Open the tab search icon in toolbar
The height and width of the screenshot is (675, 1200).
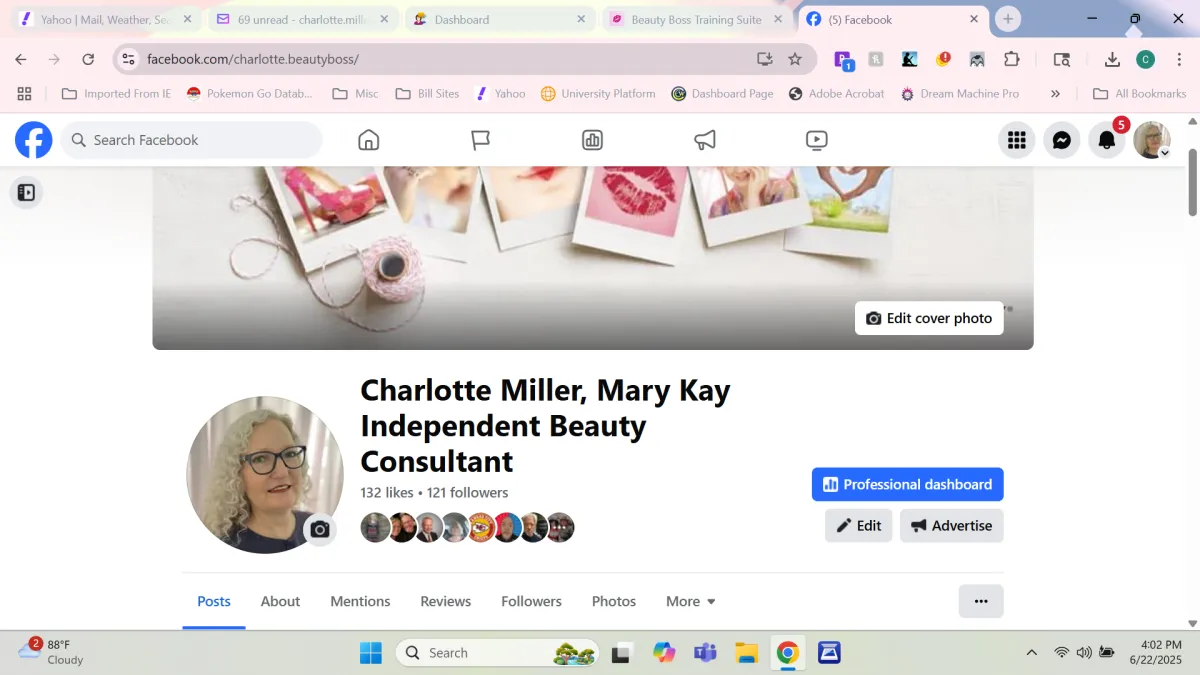(x=1062, y=59)
